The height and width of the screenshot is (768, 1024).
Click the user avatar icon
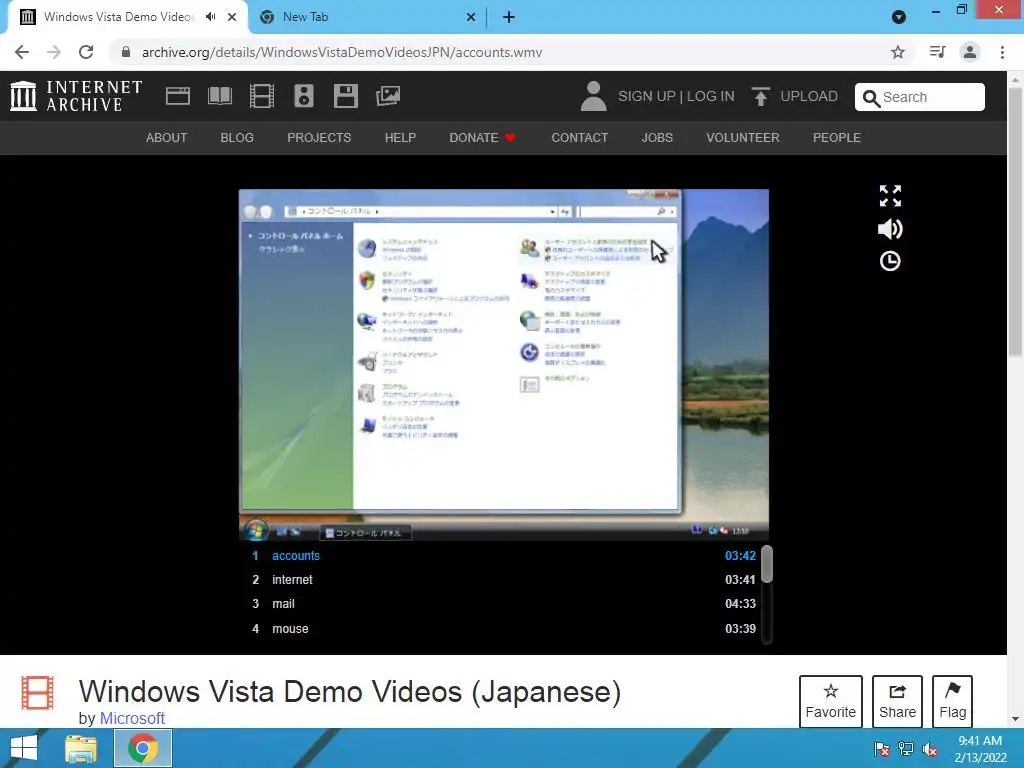(593, 96)
